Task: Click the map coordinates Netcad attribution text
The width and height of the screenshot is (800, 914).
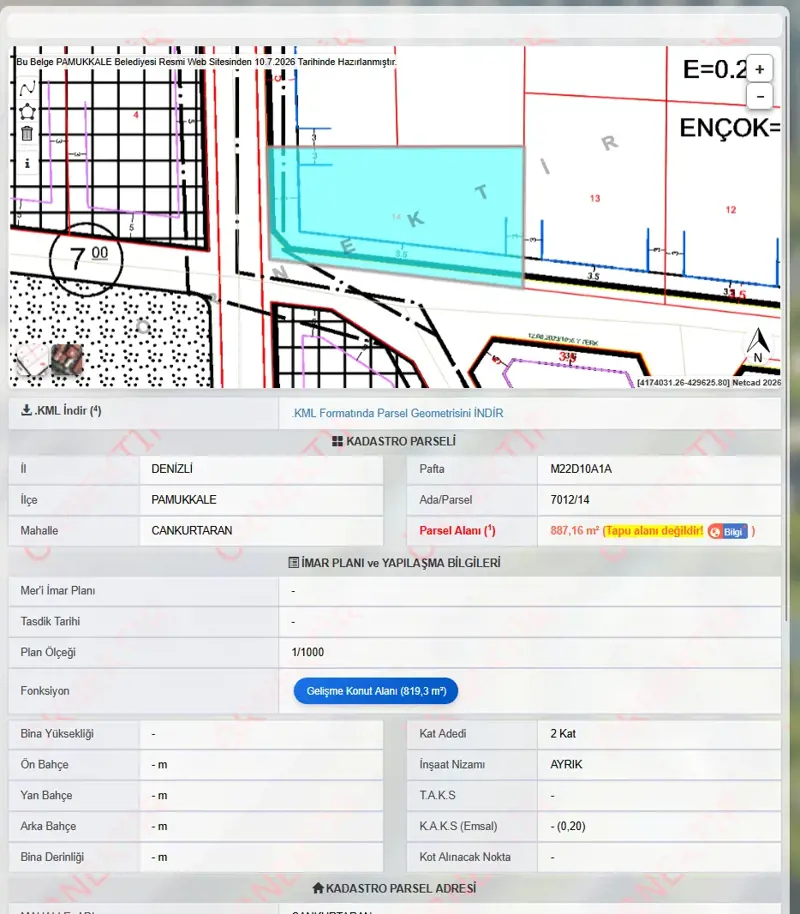Action: point(708,383)
